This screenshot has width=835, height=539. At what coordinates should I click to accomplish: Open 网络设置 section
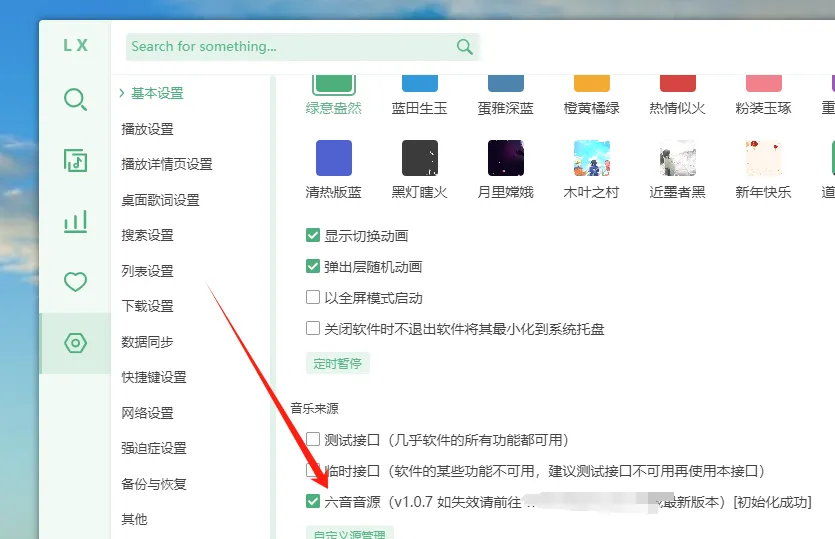point(148,412)
